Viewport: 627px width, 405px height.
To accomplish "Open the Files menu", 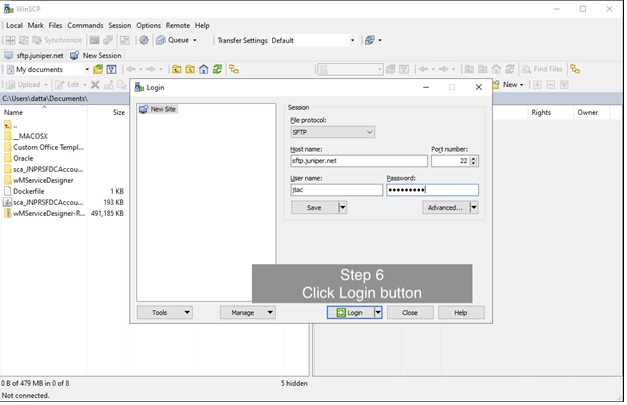I will tap(55, 26).
